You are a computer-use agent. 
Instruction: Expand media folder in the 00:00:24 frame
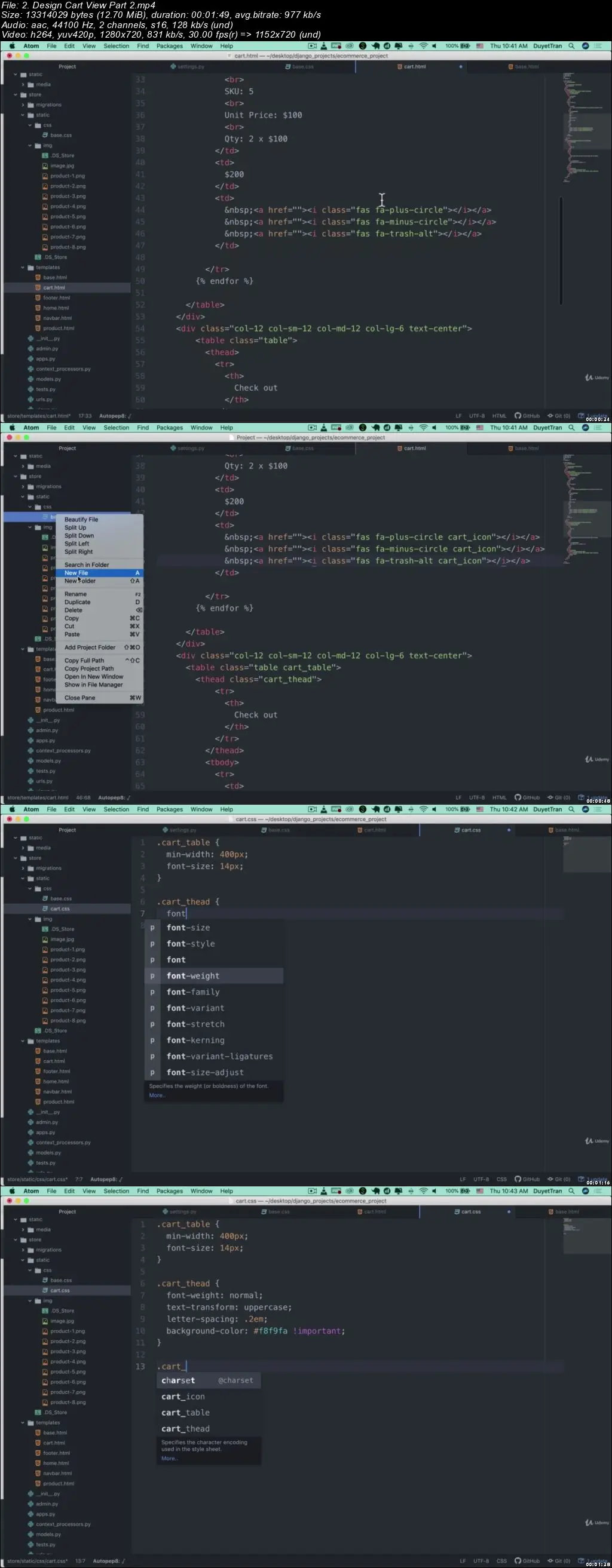[x=23, y=85]
